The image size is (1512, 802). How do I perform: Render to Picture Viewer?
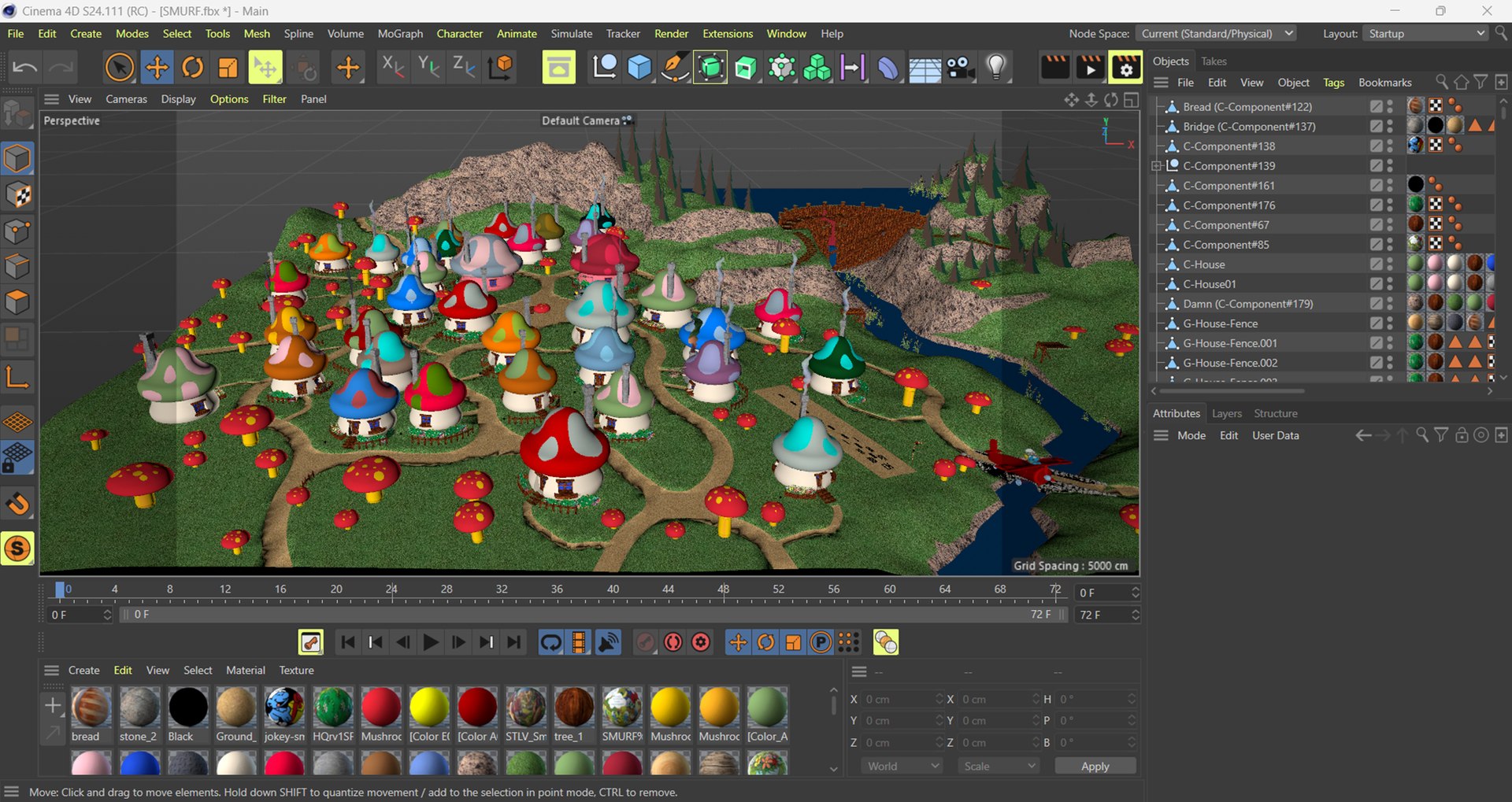[1090, 68]
